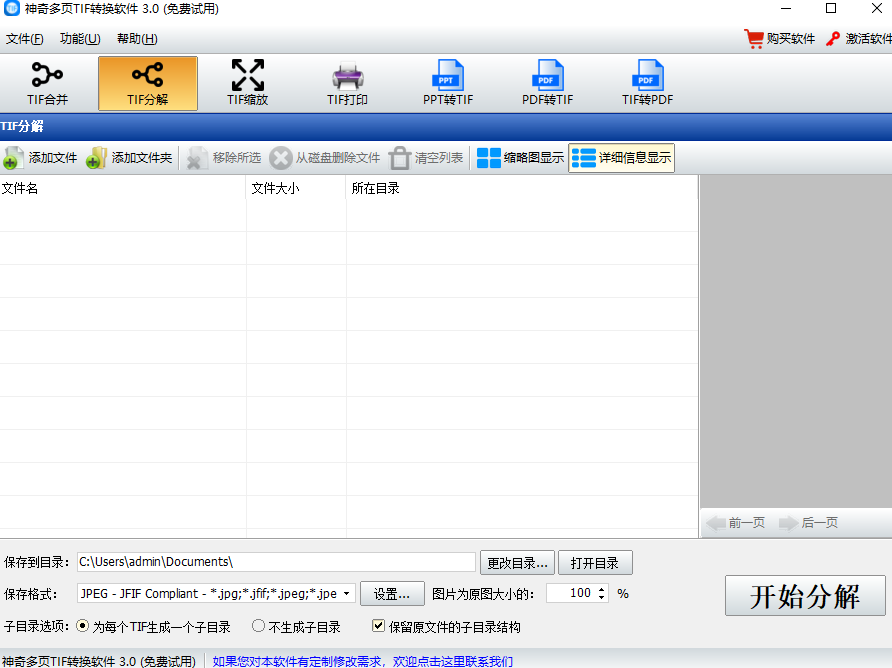Select the TIF转PDF function
892x668 pixels.
click(647, 83)
